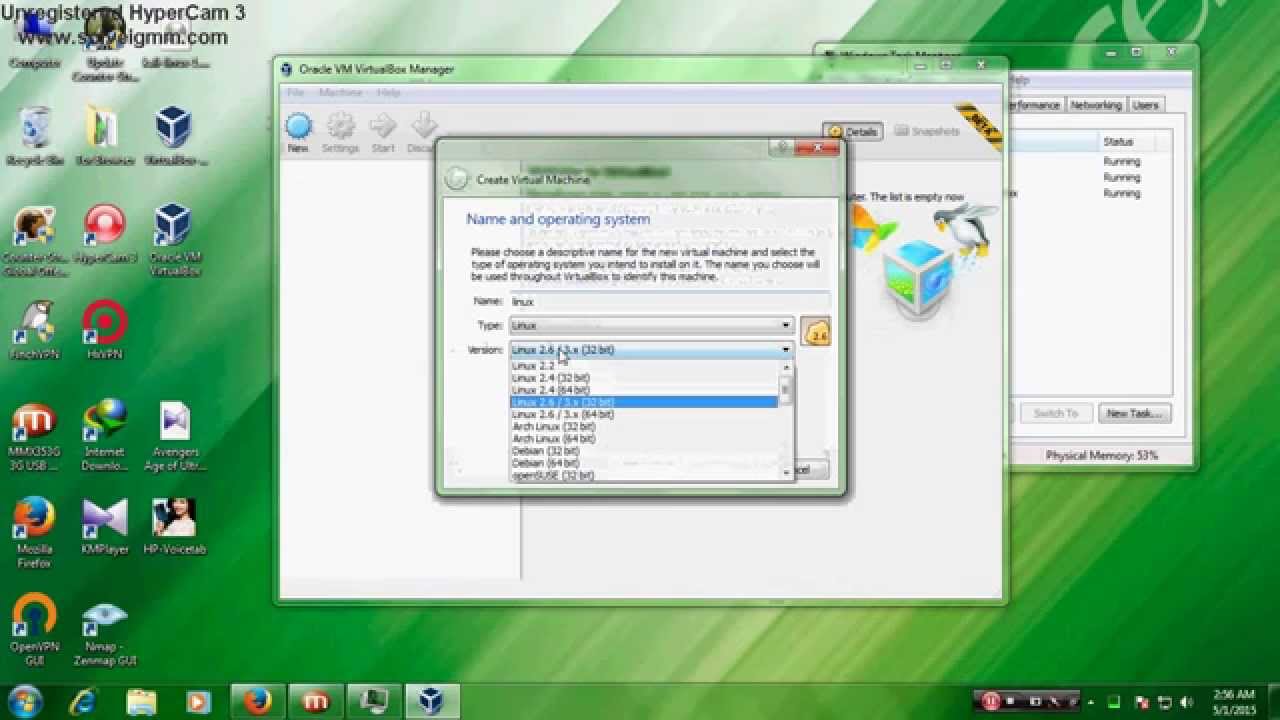
Task: Select Linux 2.4 (64 bit) in version list
Action: tap(643, 390)
